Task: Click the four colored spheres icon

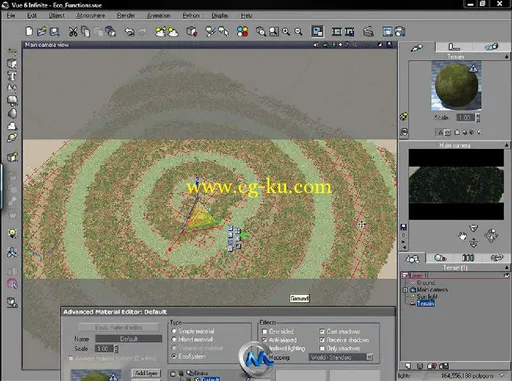Action: (x=242, y=32)
